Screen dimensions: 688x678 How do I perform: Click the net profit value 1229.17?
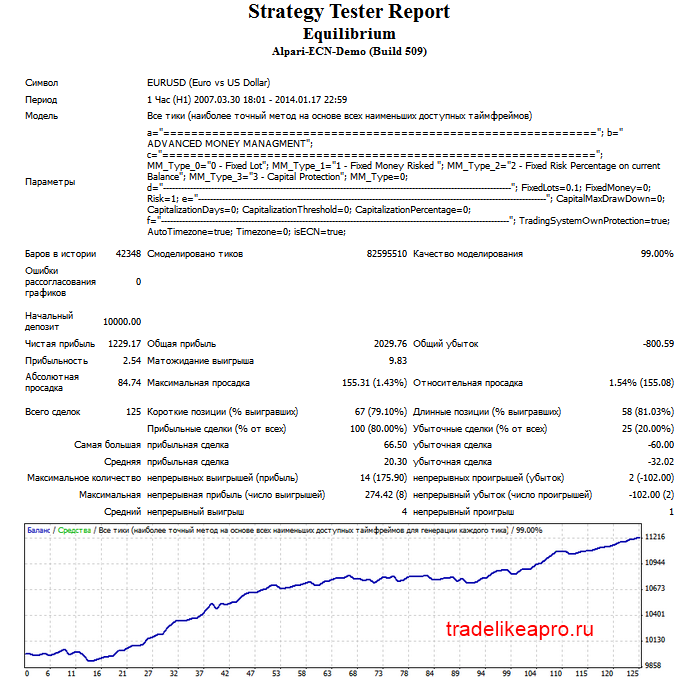pos(125,344)
